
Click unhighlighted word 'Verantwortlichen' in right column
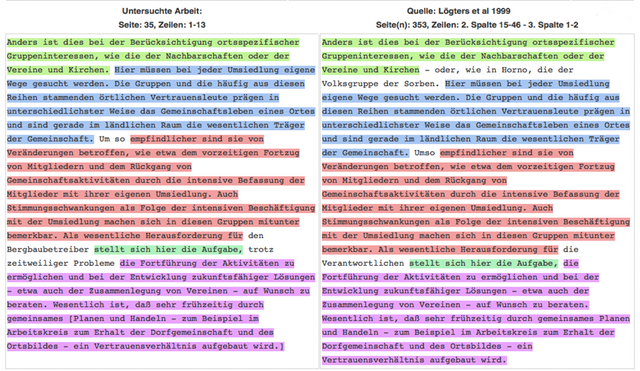click(363, 263)
